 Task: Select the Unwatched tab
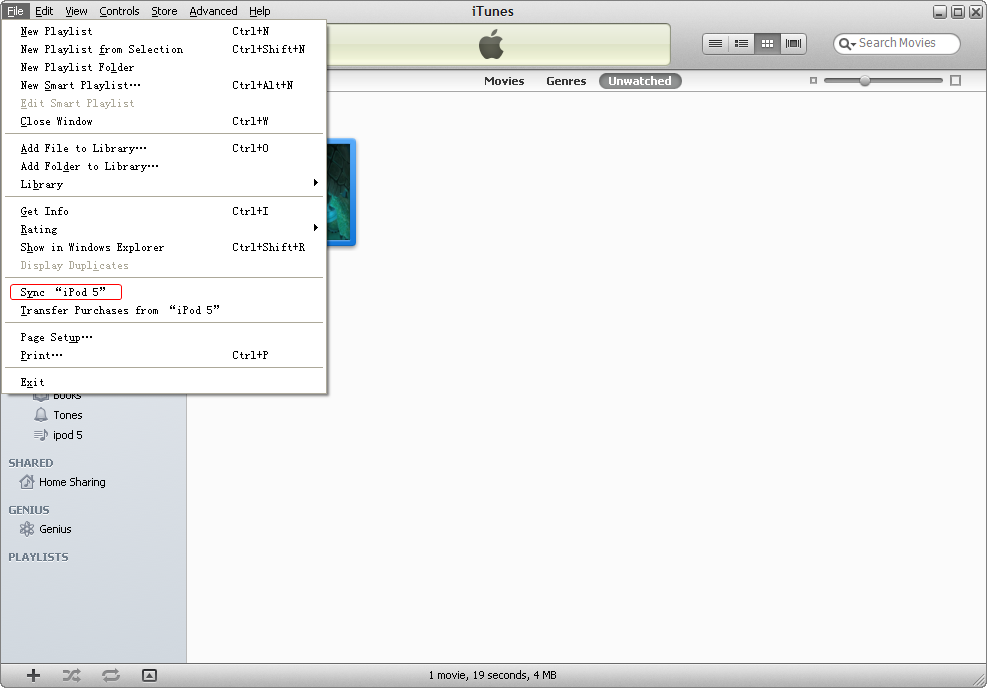[640, 81]
